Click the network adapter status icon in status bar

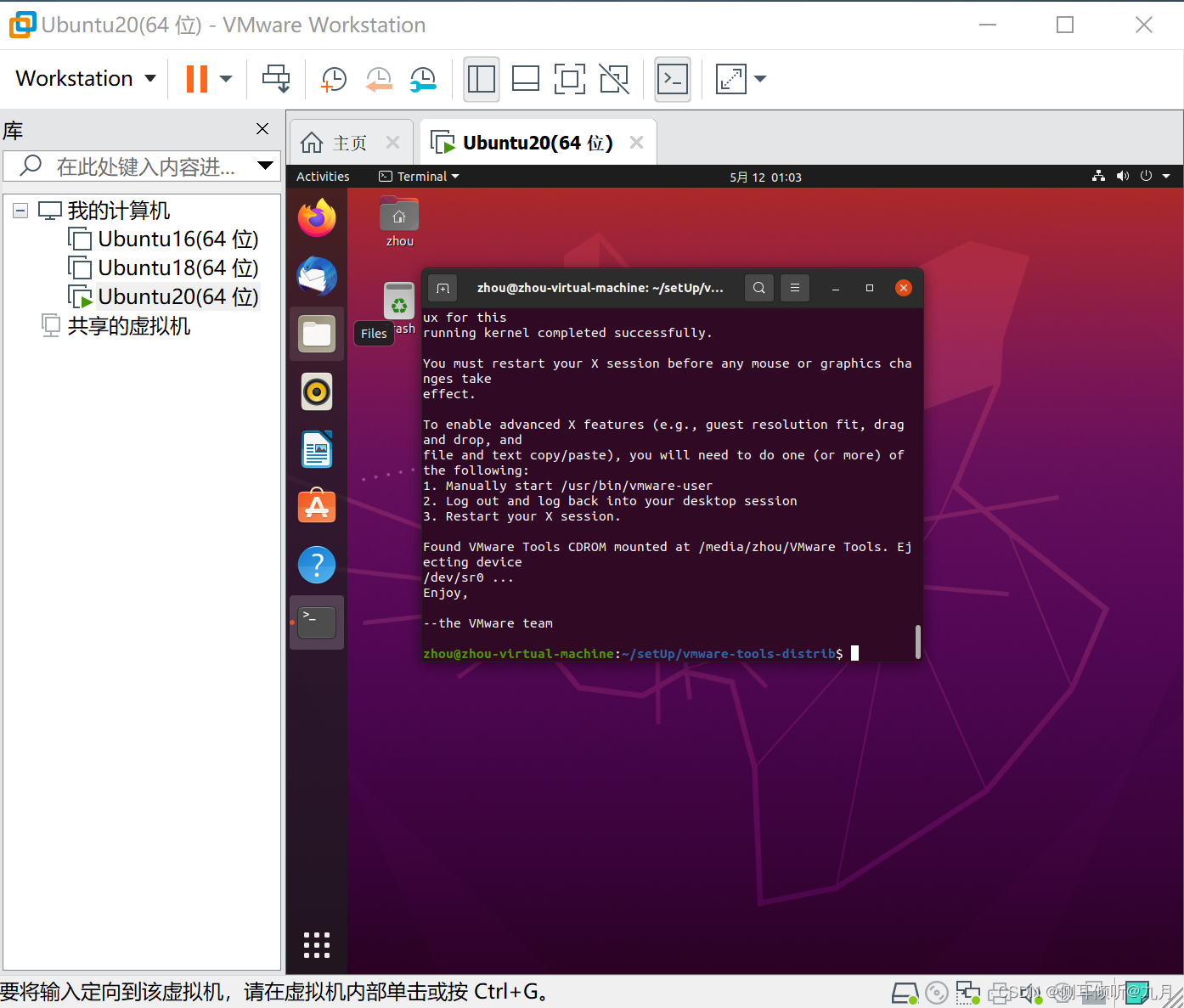pos(967,992)
